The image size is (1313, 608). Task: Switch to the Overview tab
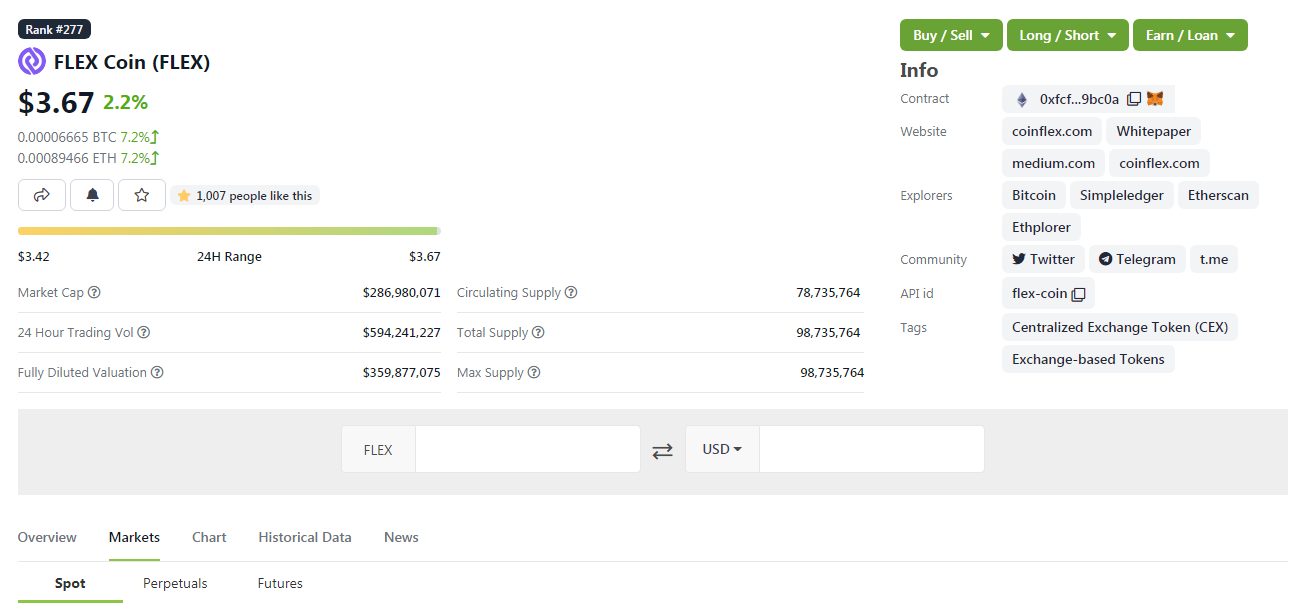47,537
